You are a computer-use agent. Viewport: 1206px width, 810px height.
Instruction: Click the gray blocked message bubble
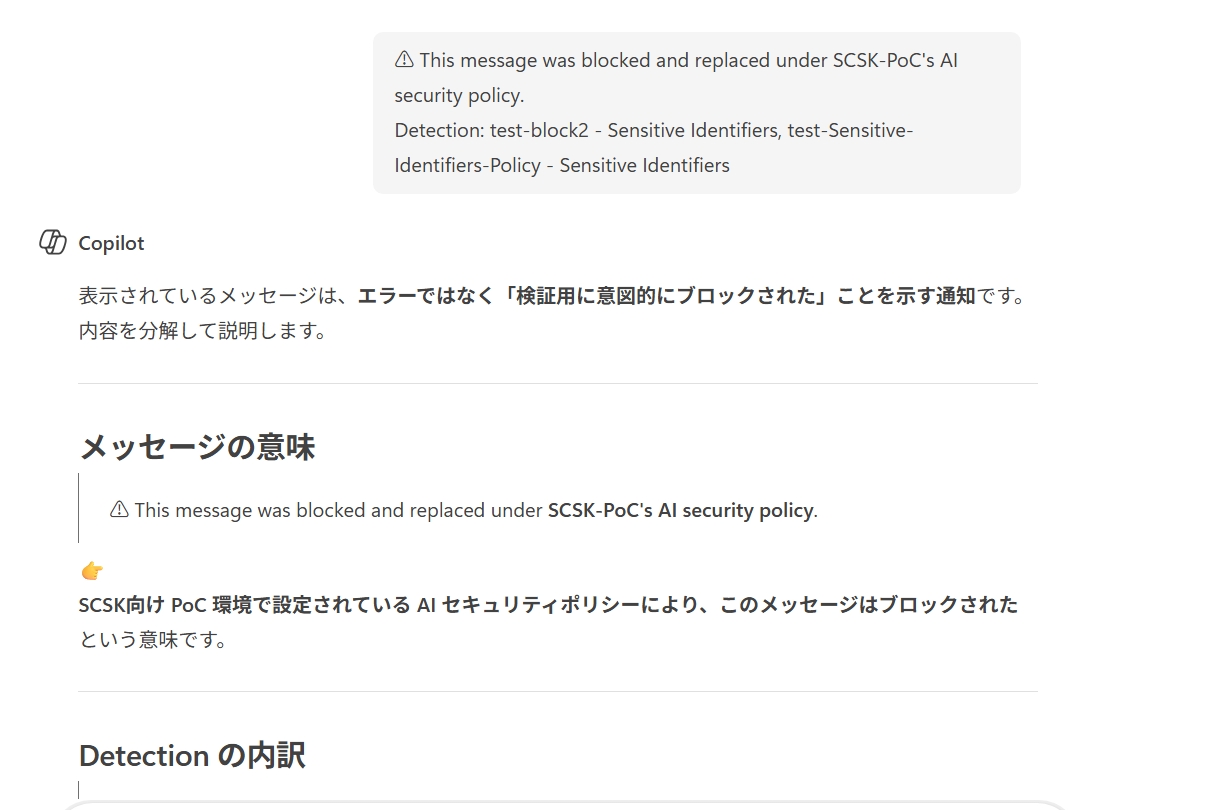[x=696, y=112]
